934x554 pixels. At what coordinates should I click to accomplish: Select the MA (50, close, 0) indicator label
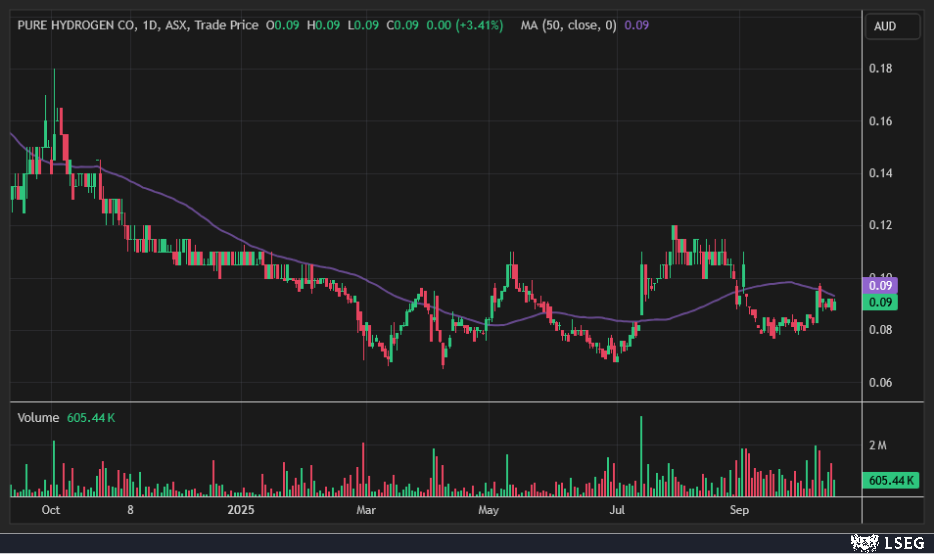(x=568, y=25)
